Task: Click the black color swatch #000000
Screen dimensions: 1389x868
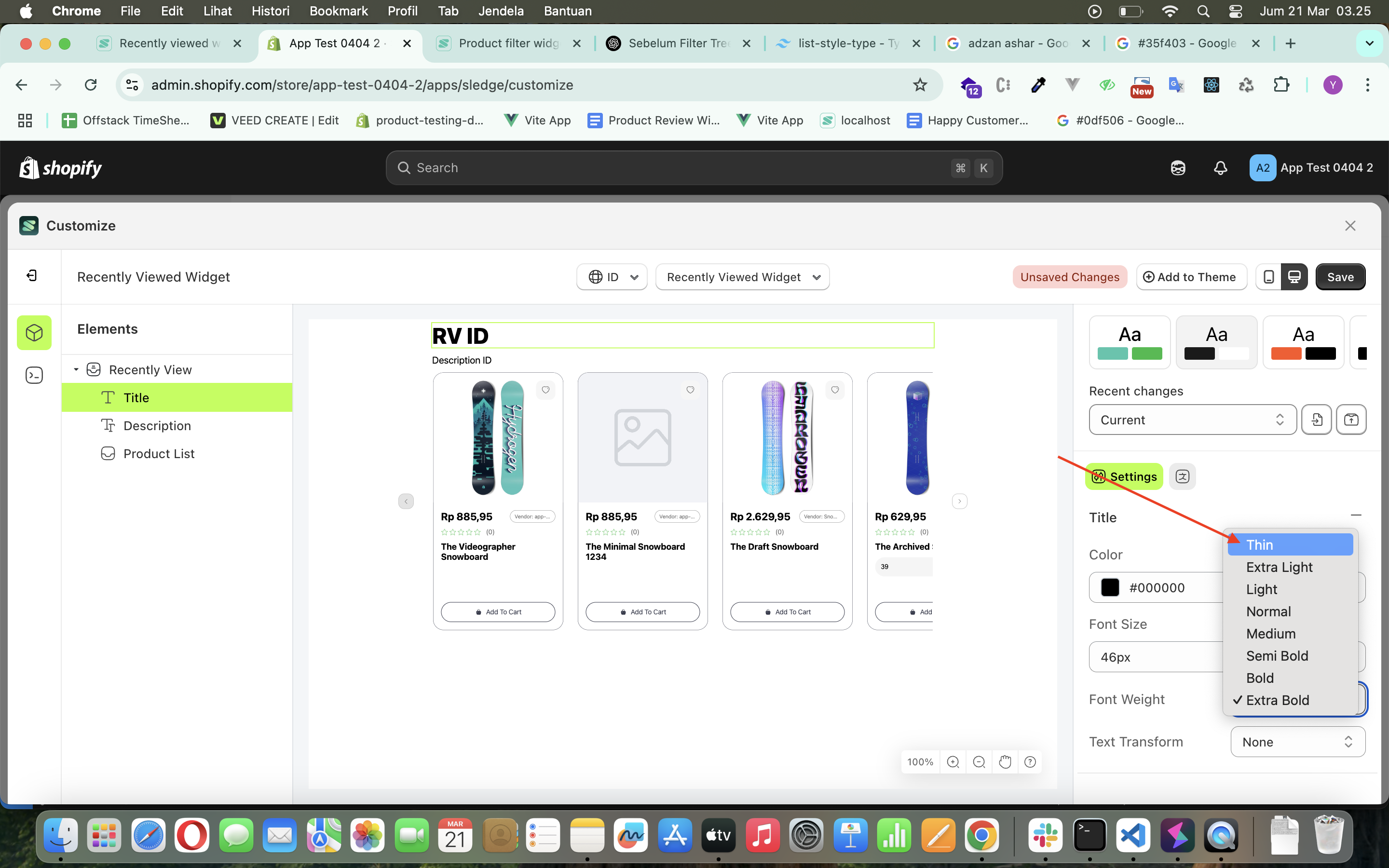Action: 1109,587
